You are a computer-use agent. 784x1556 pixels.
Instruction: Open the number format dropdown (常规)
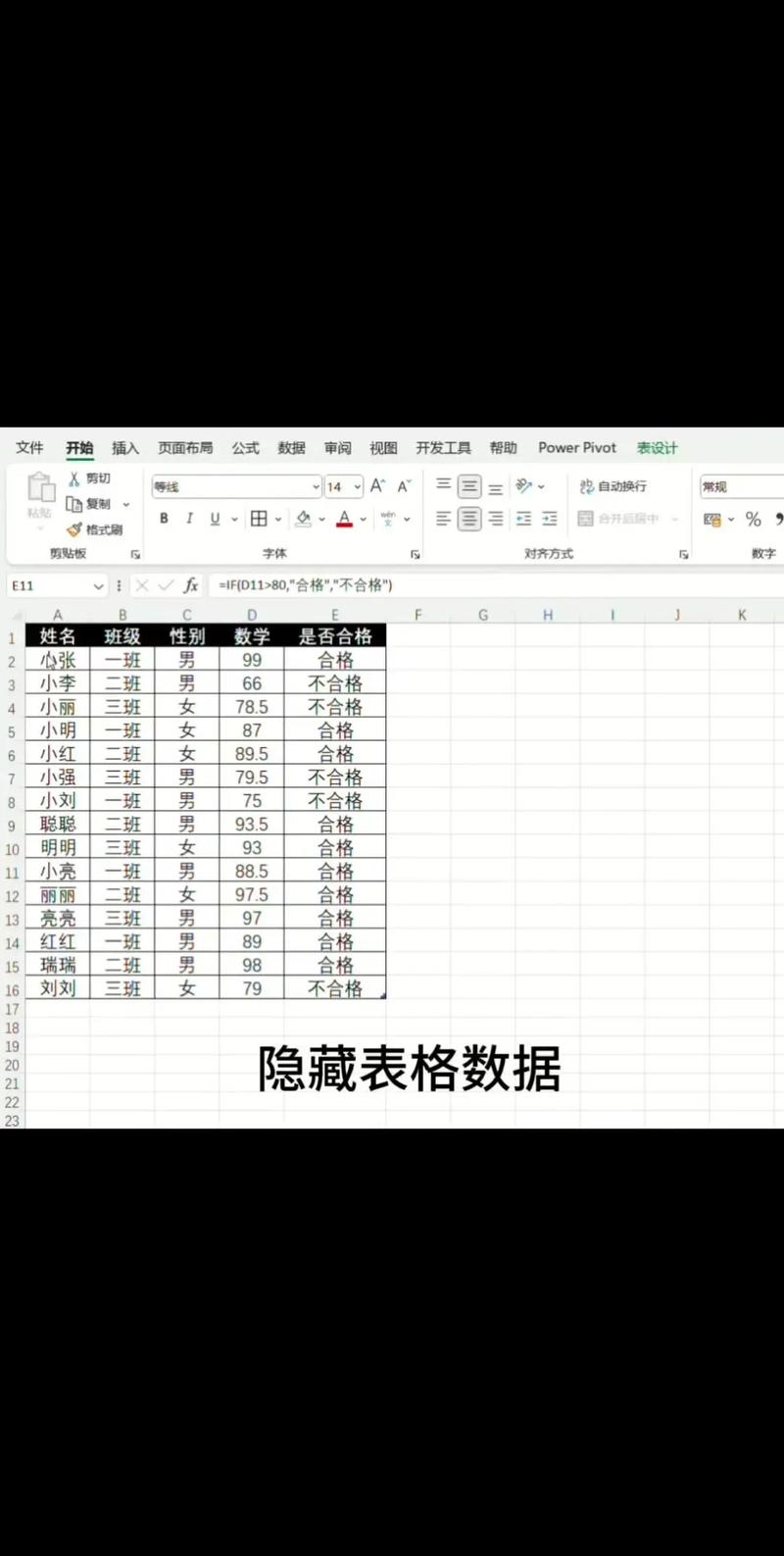741,486
